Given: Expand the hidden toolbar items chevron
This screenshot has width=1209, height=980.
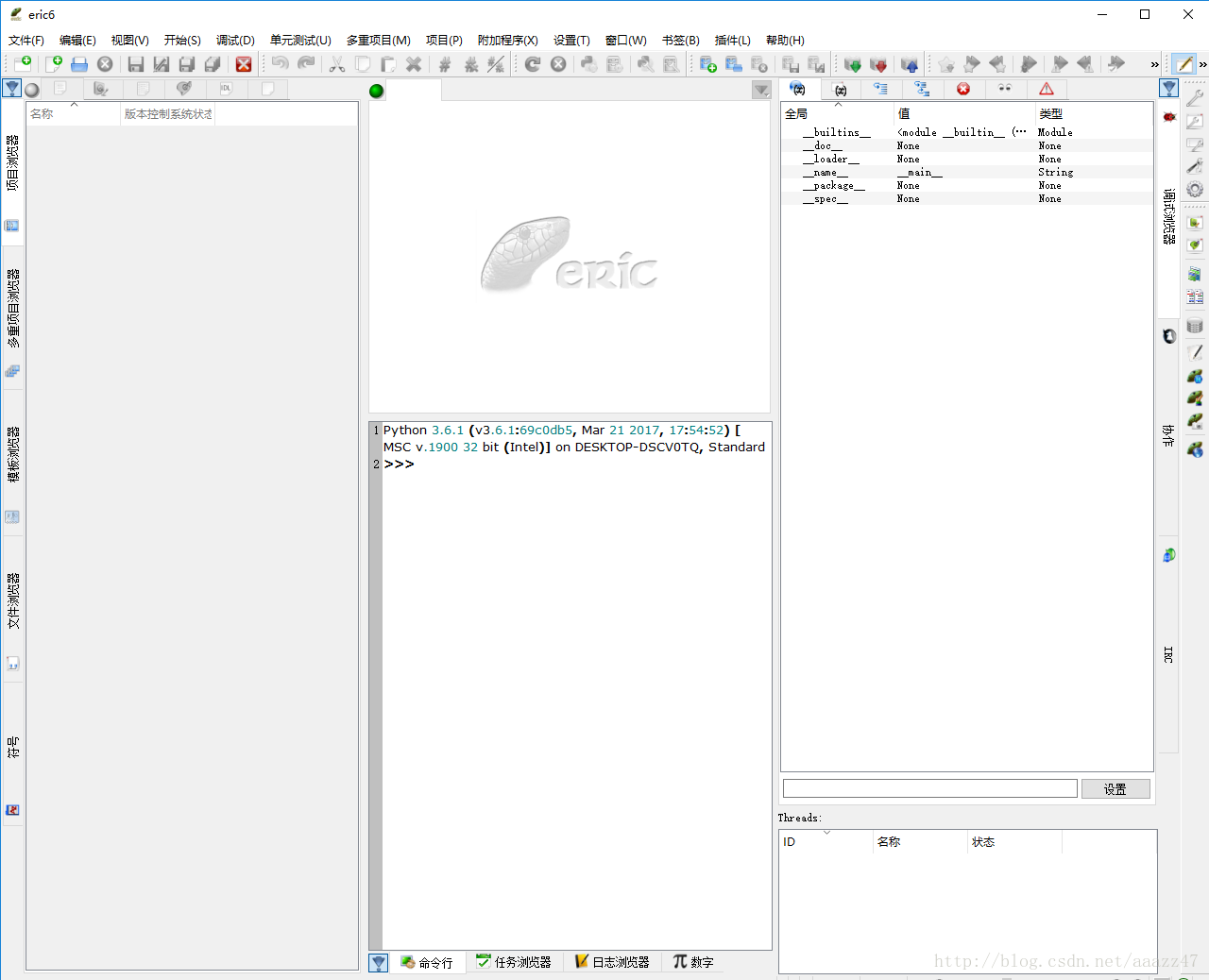Looking at the screenshot, I should click(x=1154, y=64).
